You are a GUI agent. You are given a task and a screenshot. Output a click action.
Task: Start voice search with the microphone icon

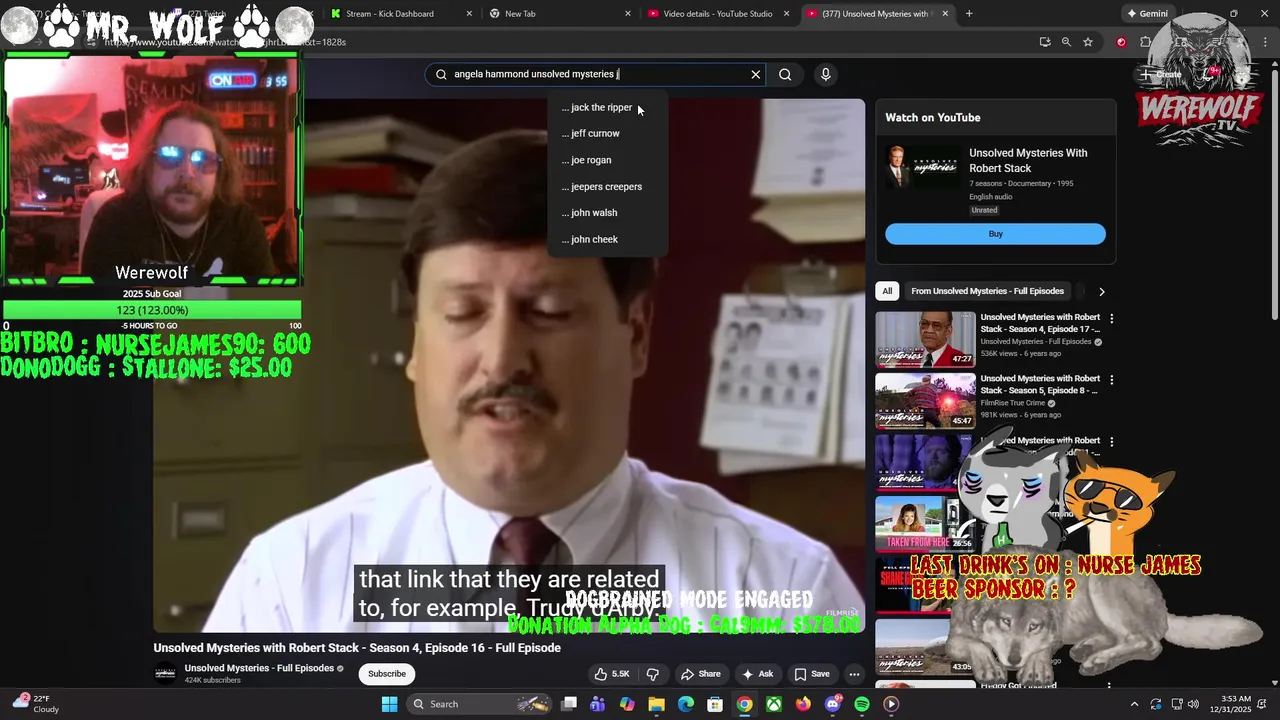point(825,74)
